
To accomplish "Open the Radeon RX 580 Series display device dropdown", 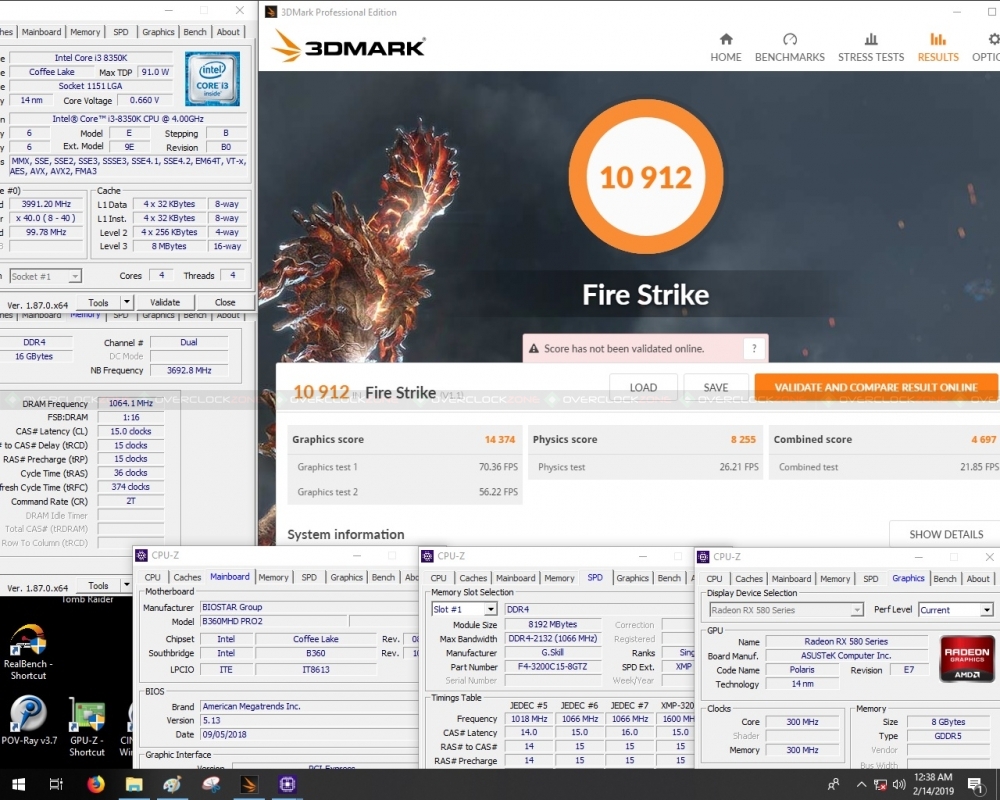I will (786, 610).
